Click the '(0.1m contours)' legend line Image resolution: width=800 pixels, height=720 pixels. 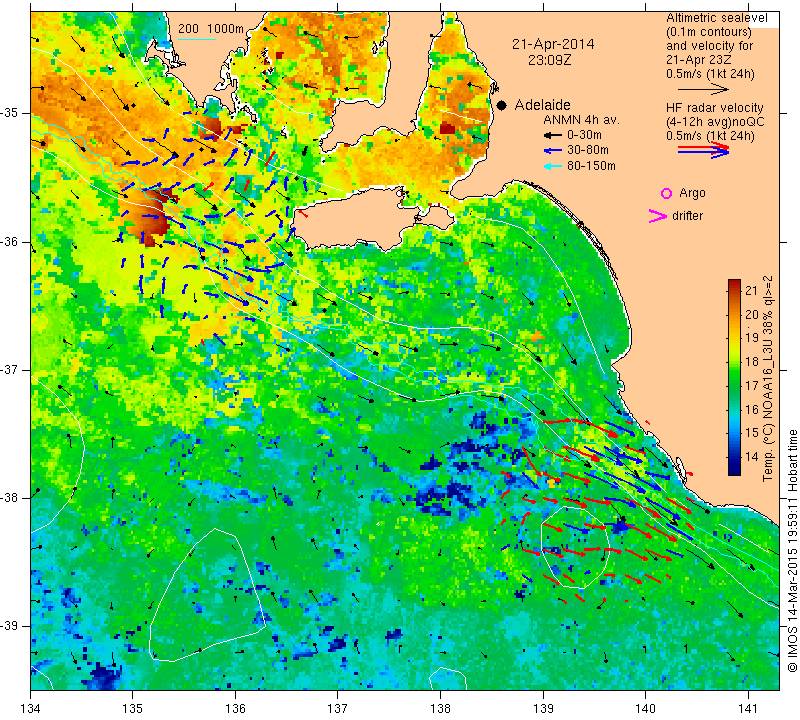(x=709, y=32)
